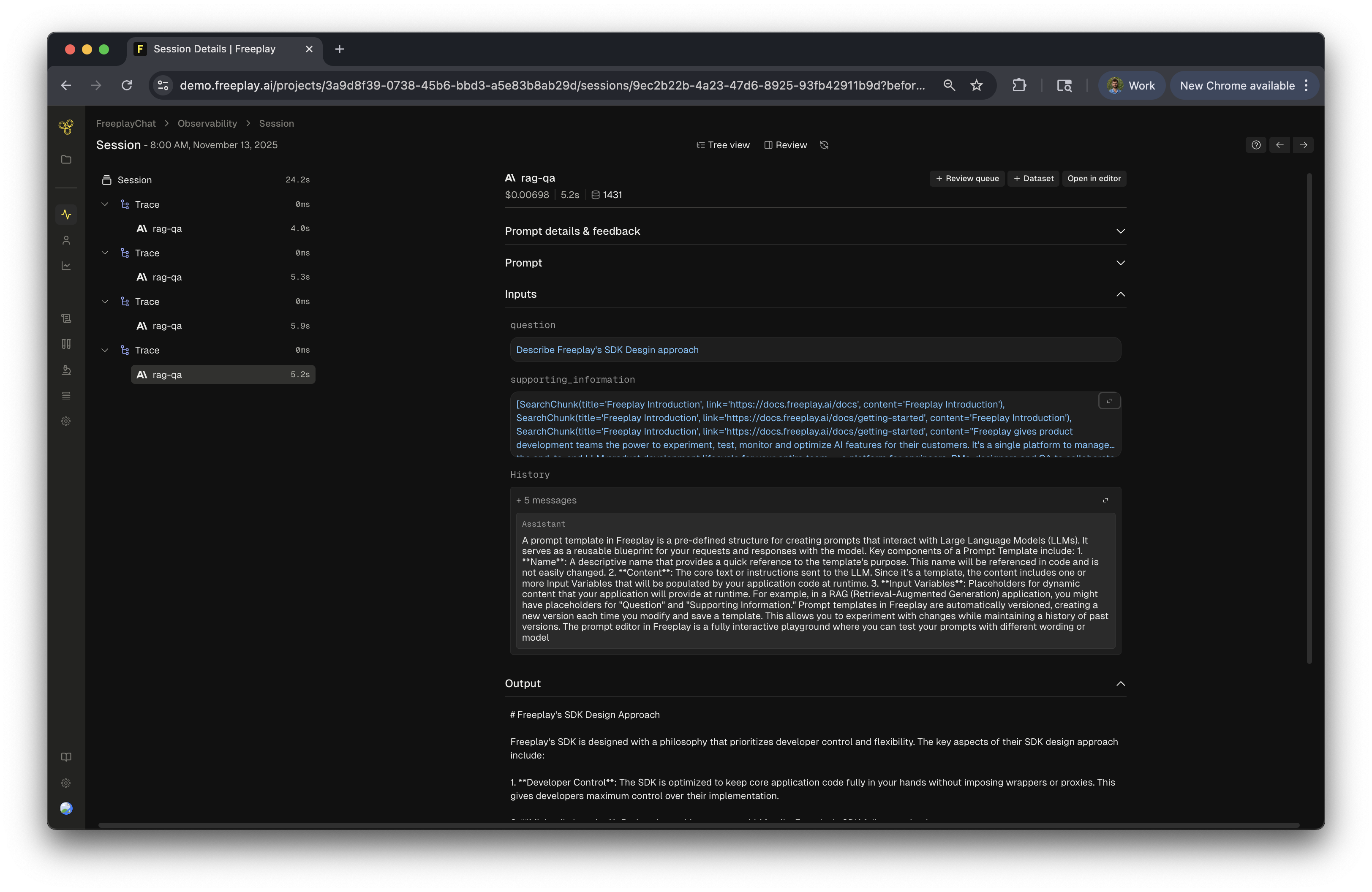Image resolution: width=1372 pixels, height=892 pixels.
Task: Add this entry to the Review queue
Action: 967,179
